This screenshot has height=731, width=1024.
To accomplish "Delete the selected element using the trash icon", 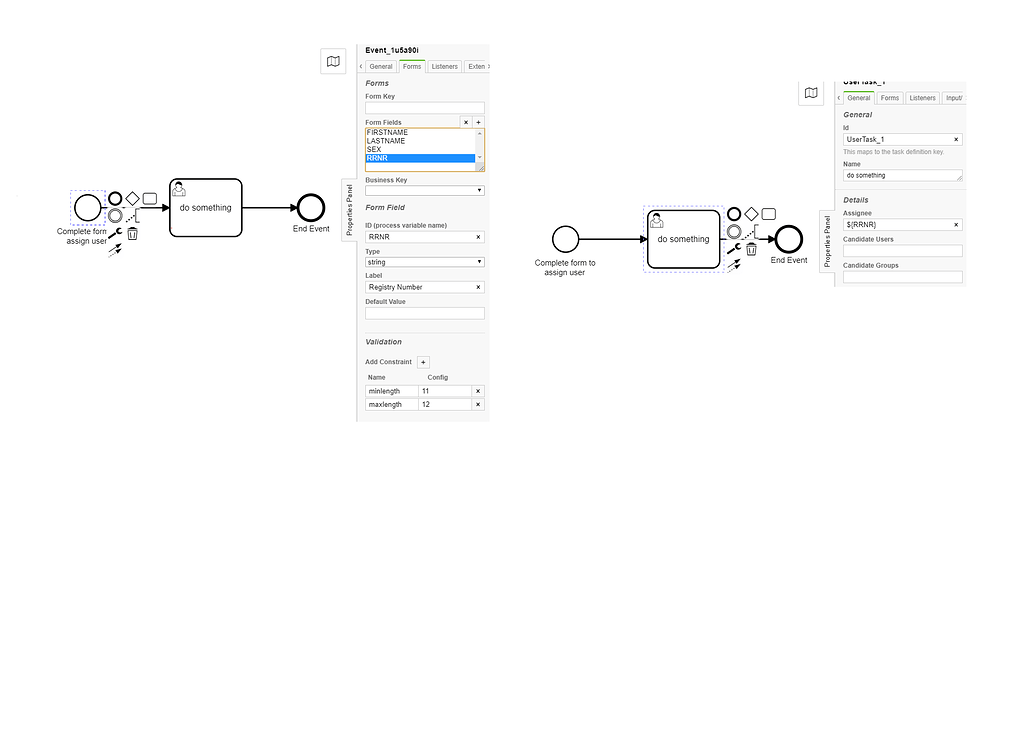I will tap(132, 233).
